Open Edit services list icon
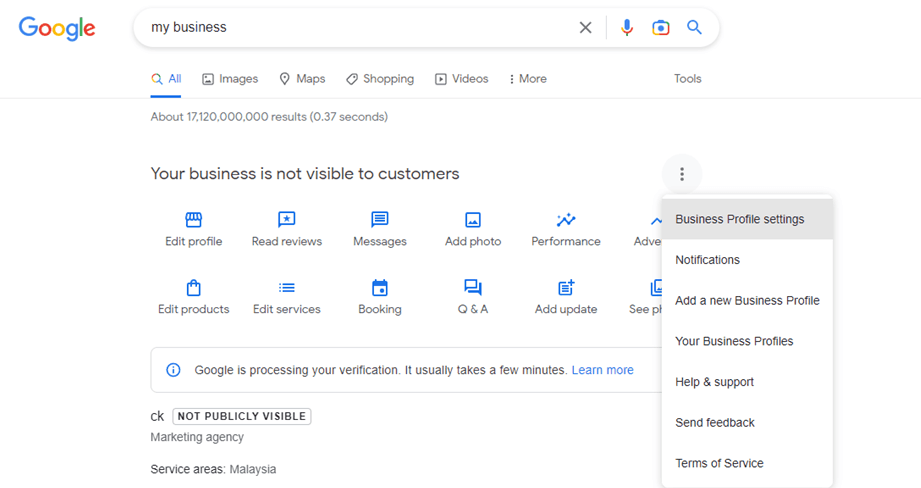The width and height of the screenshot is (921, 488). [x=287, y=288]
